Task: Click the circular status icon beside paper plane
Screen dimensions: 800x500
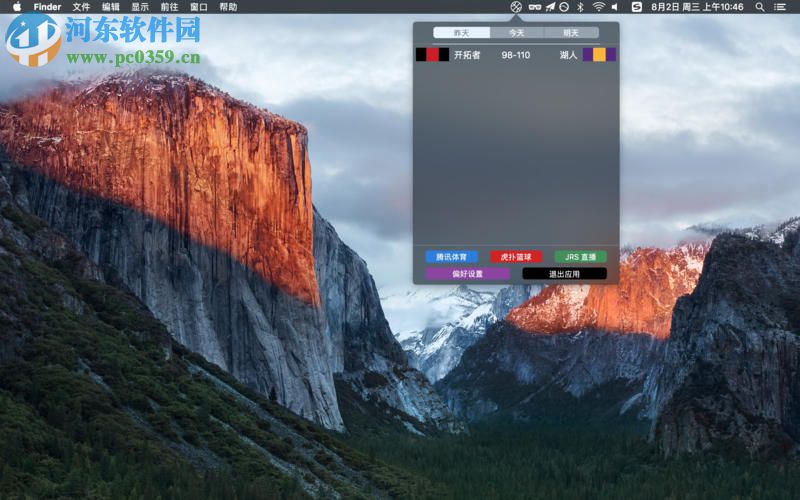Action: [564, 7]
